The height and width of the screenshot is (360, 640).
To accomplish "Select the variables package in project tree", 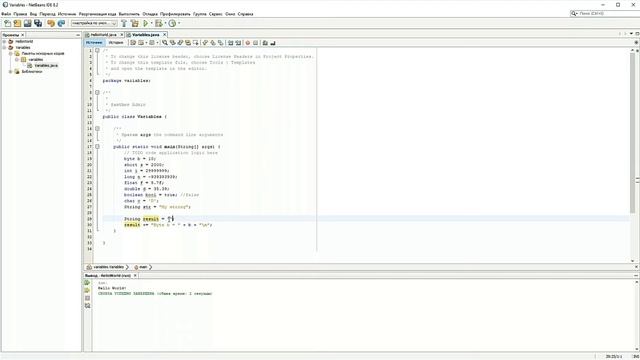I will point(36,60).
